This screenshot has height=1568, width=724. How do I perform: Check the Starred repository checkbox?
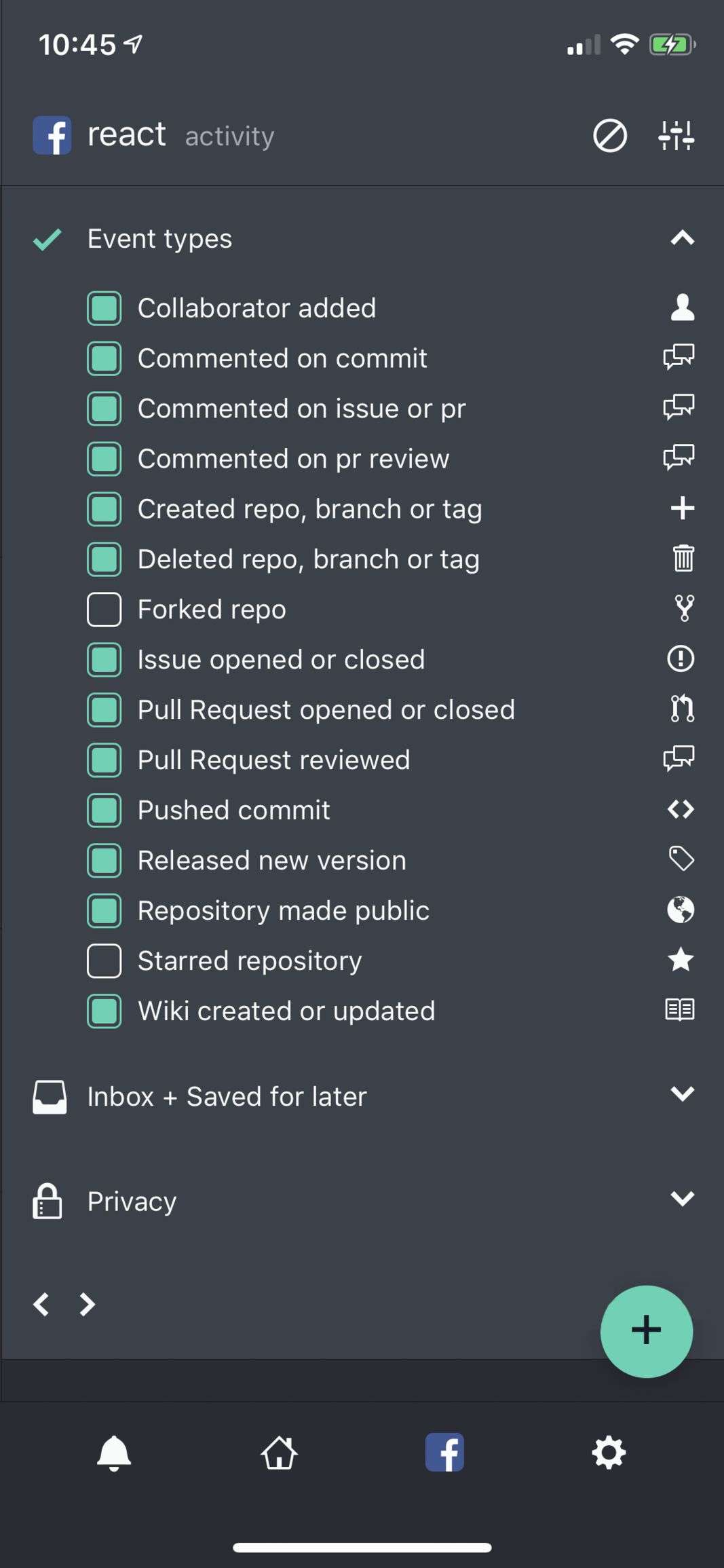(104, 960)
